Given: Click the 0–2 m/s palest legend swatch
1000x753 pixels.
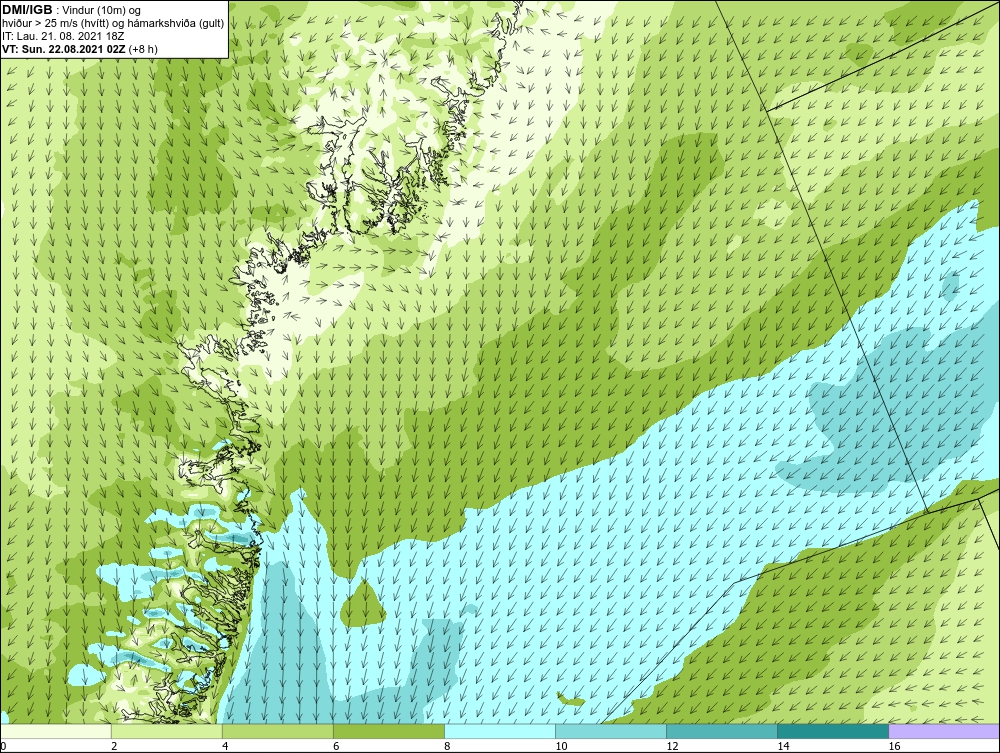Looking at the screenshot, I should pyautogui.click(x=55, y=731).
